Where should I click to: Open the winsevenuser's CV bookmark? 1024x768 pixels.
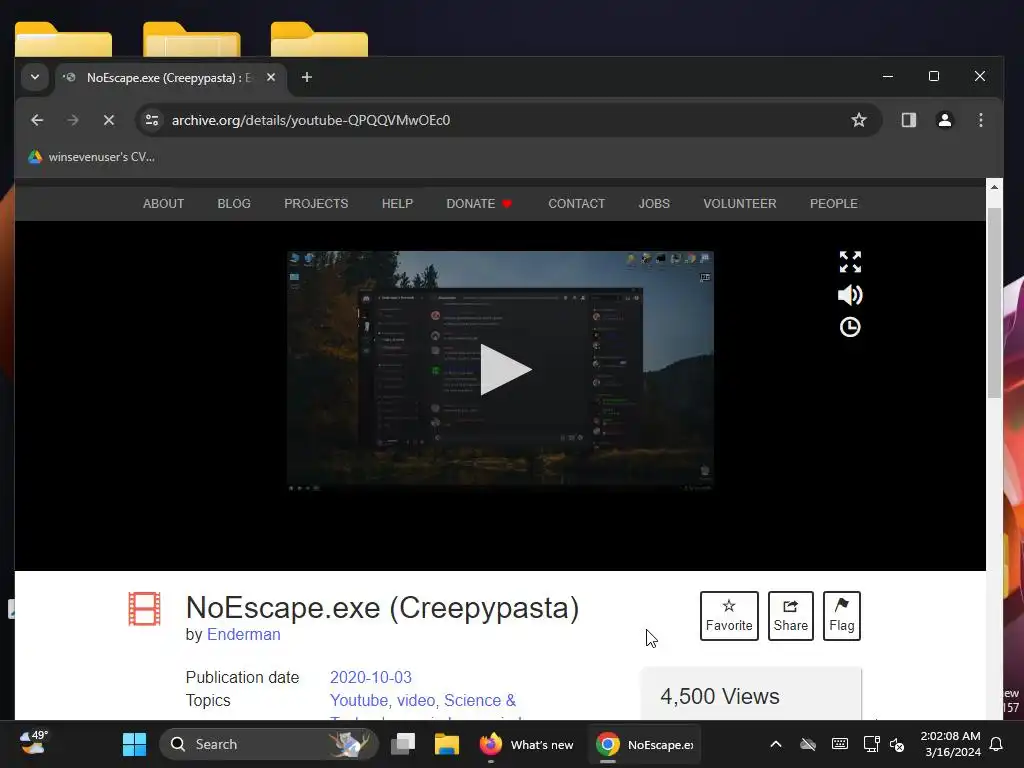click(91, 157)
